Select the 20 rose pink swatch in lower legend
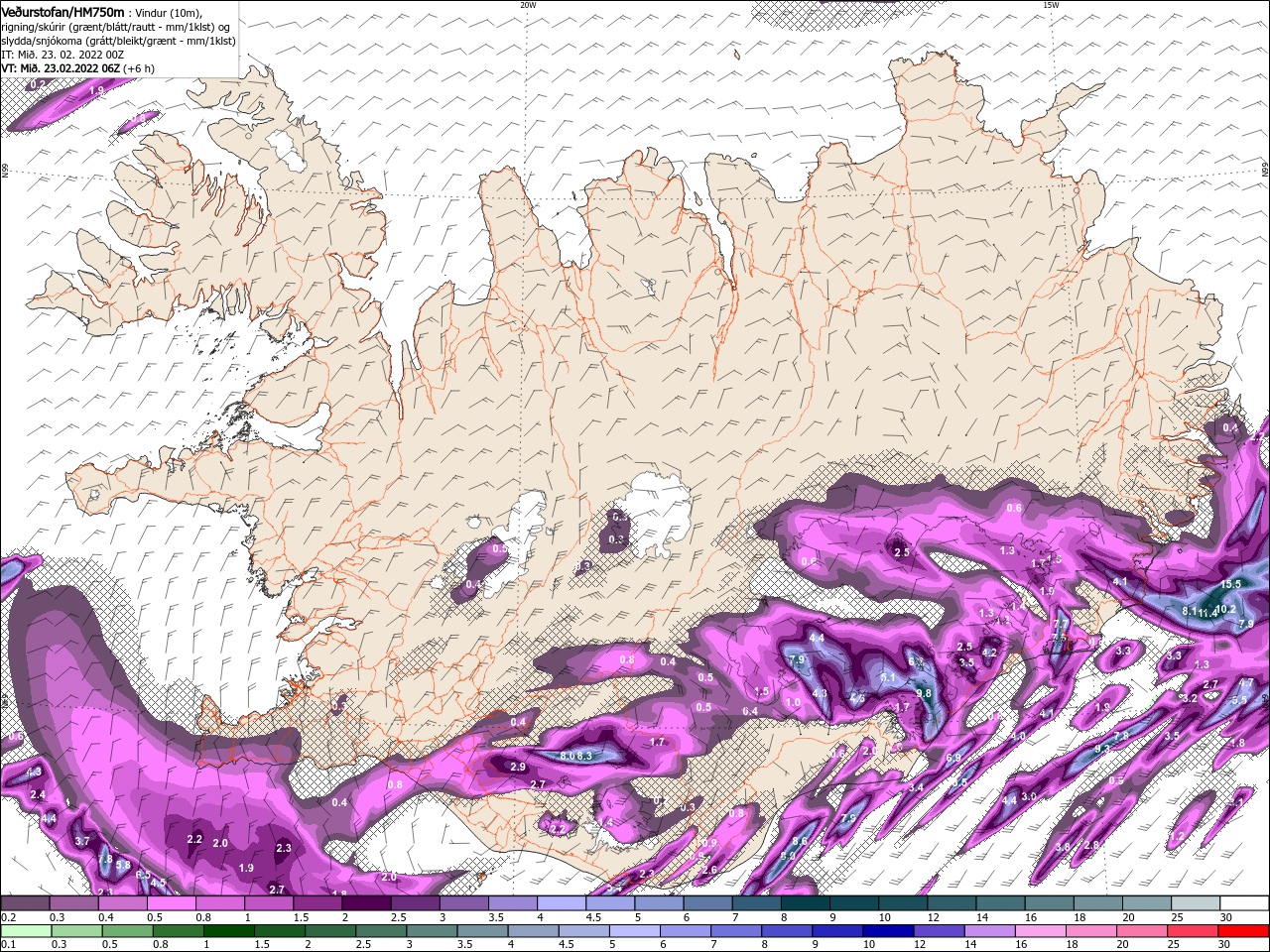The width and height of the screenshot is (1270, 952). click(x=1142, y=931)
